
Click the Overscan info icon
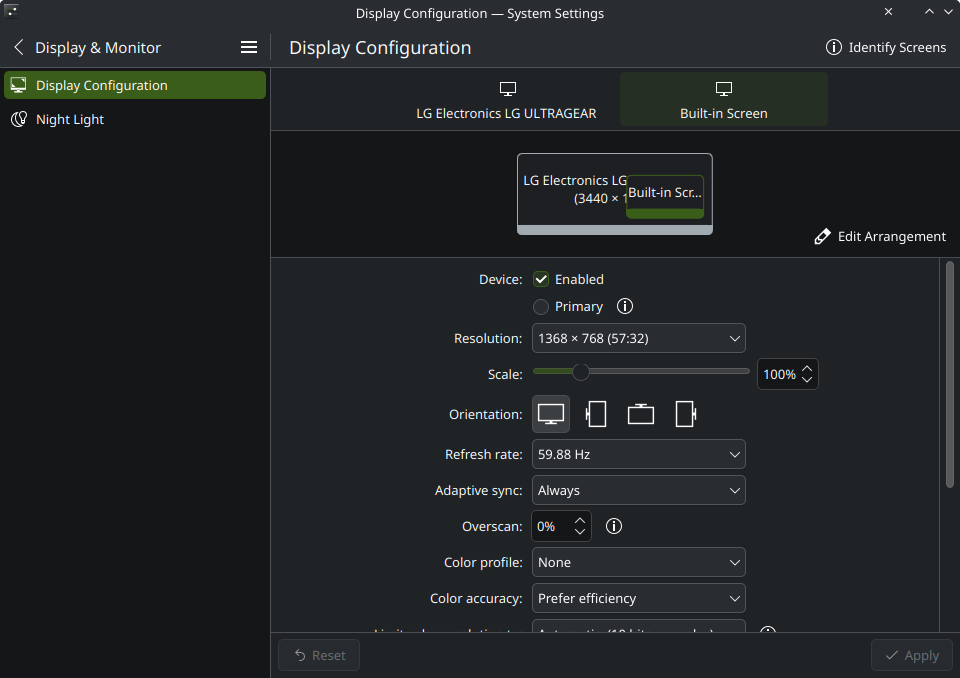coord(613,526)
